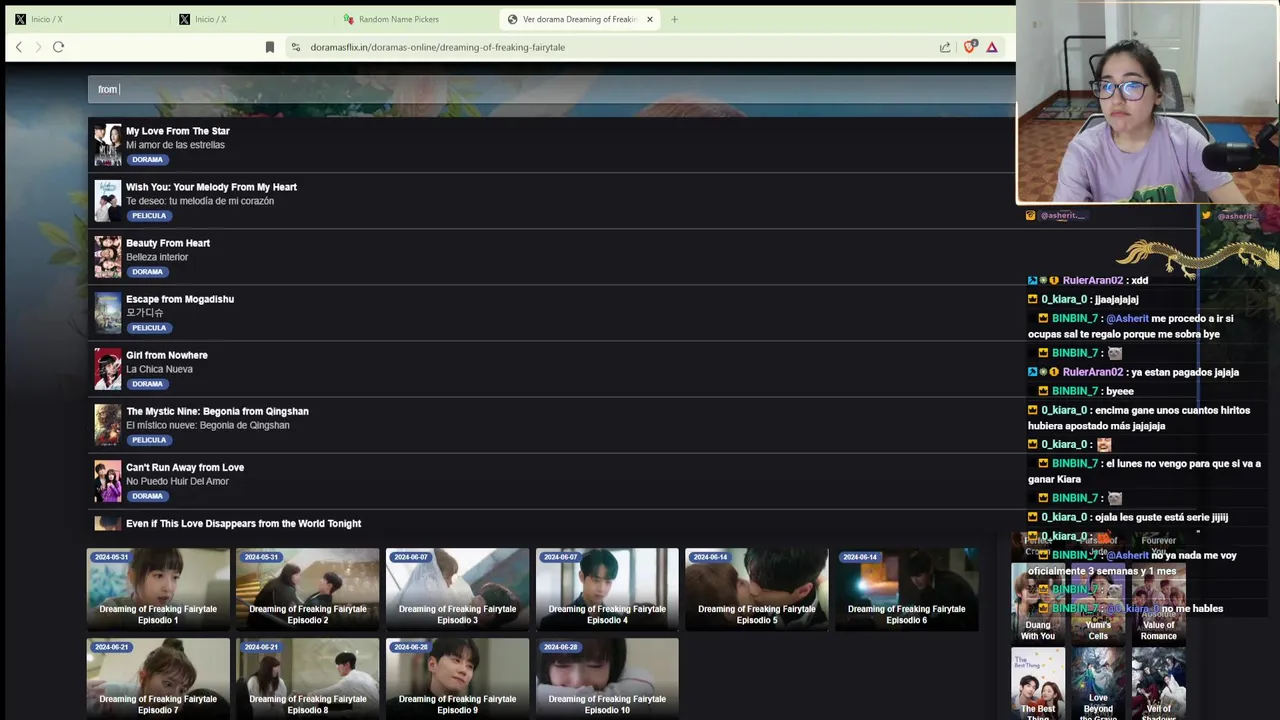
Task: Open site information icon in address bar
Action: point(295,47)
